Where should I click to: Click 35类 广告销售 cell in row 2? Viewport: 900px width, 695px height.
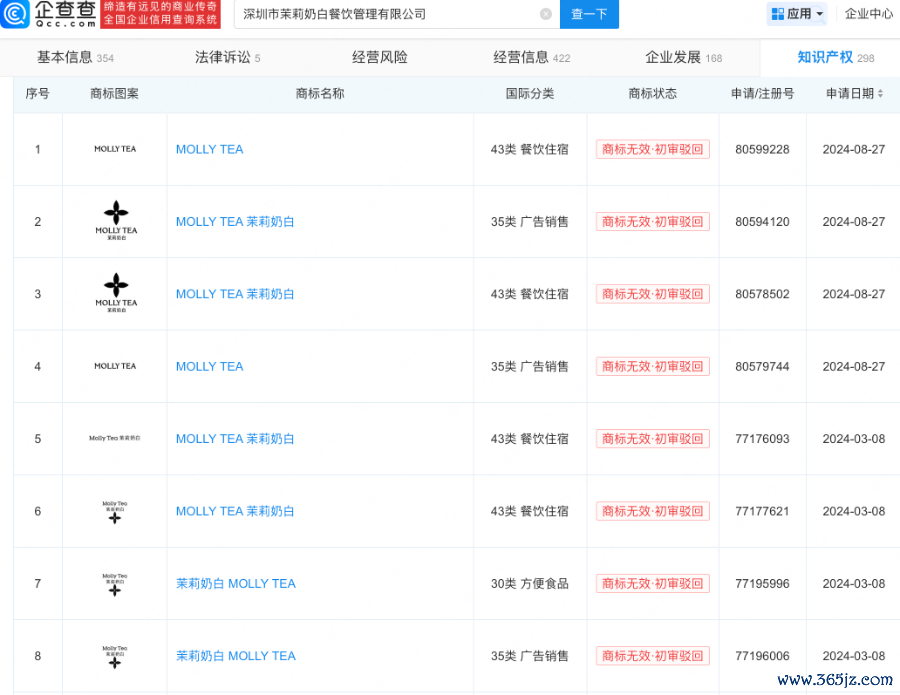pos(529,222)
